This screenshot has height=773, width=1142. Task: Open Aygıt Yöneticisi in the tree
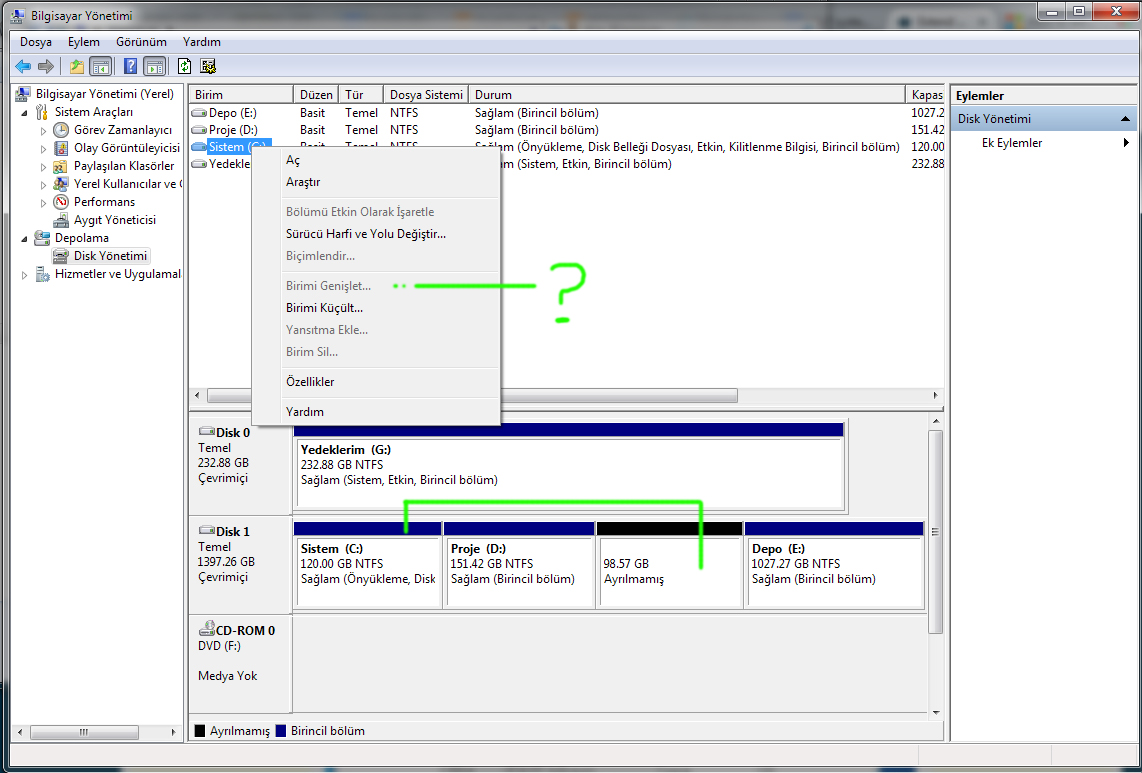pyautogui.click(x=114, y=220)
